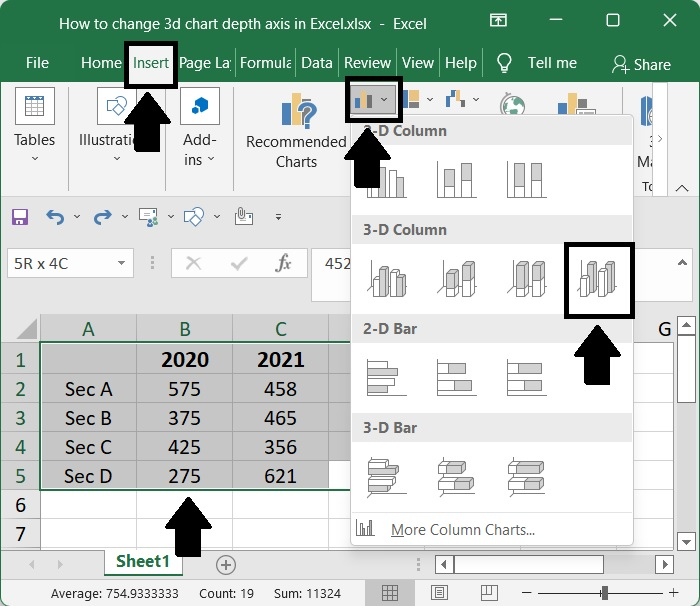
Task: Select column A header
Action: pos(88,329)
